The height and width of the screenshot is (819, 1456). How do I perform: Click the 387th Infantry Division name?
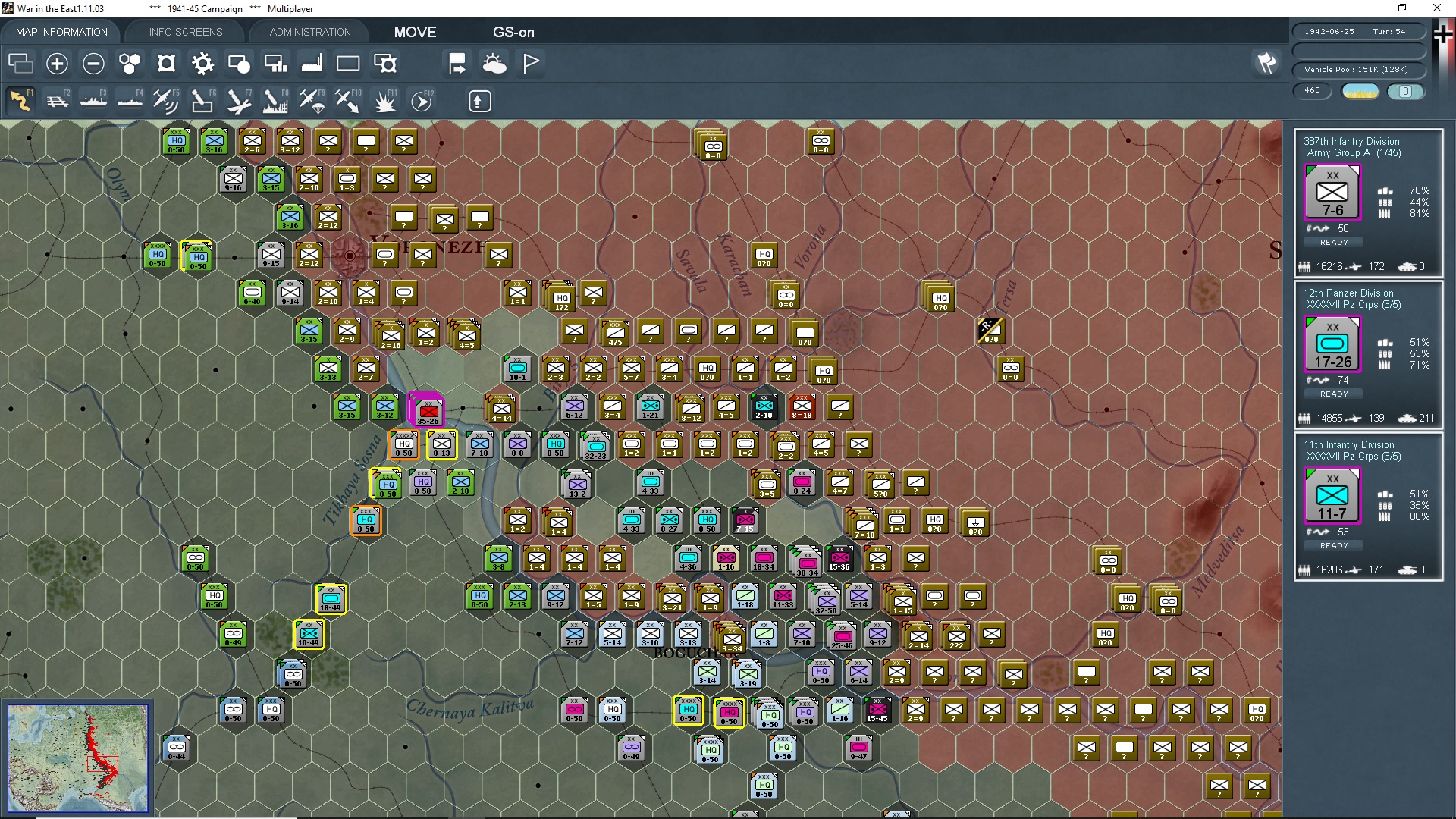click(1351, 141)
